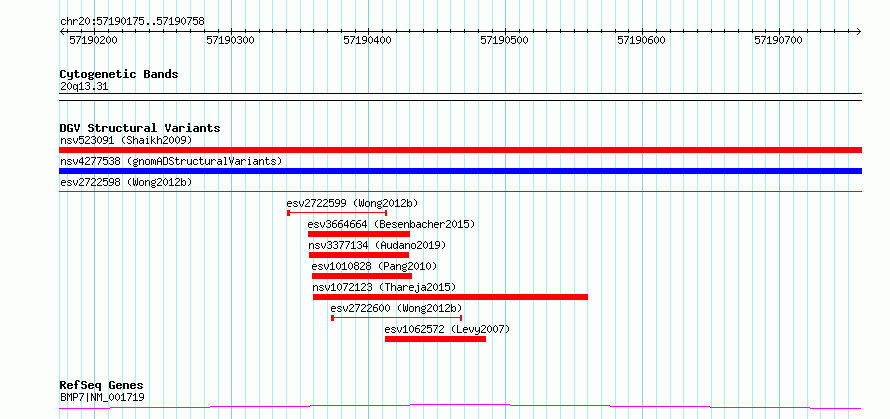Open the BMP7|NM_001719 gene label
The image size is (890, 419).
102,397
